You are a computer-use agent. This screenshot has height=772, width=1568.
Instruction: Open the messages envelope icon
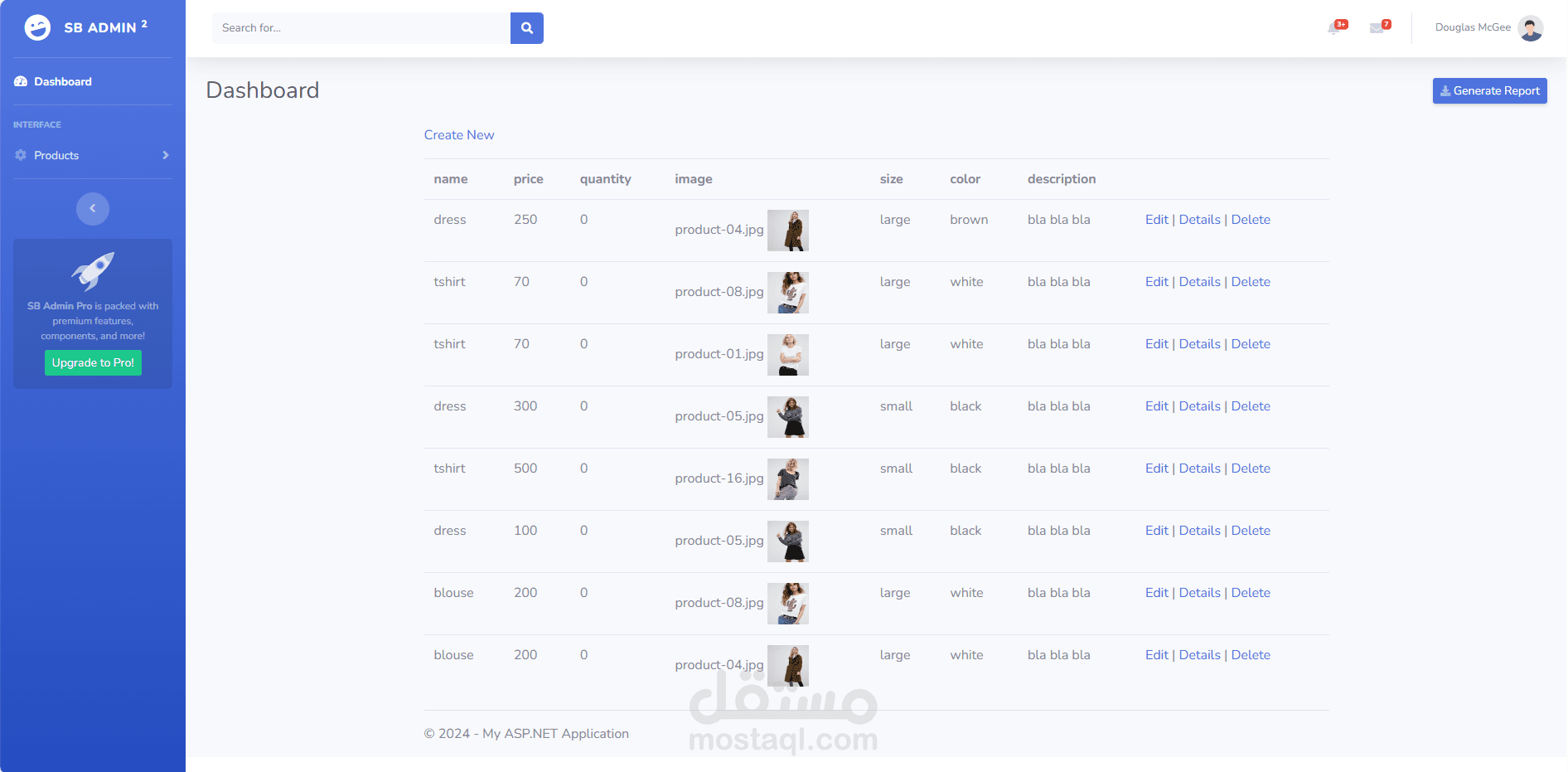click(1377, 27)
